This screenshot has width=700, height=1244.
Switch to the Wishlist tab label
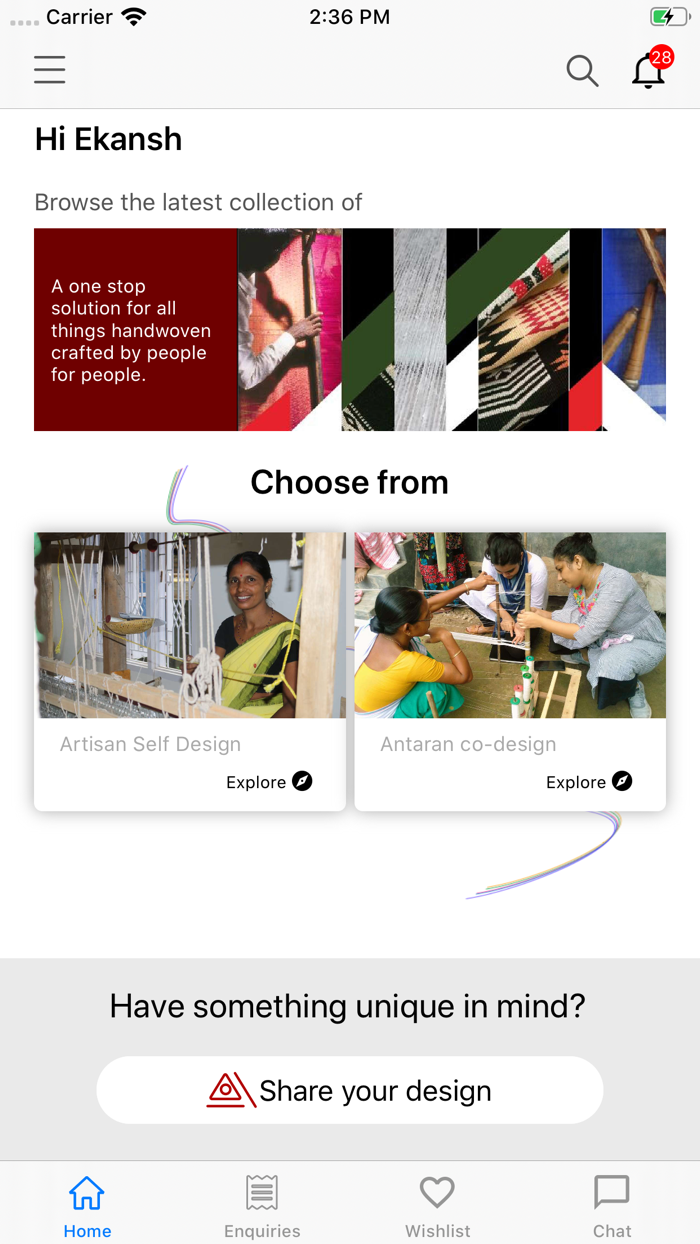pos(437,1231)
